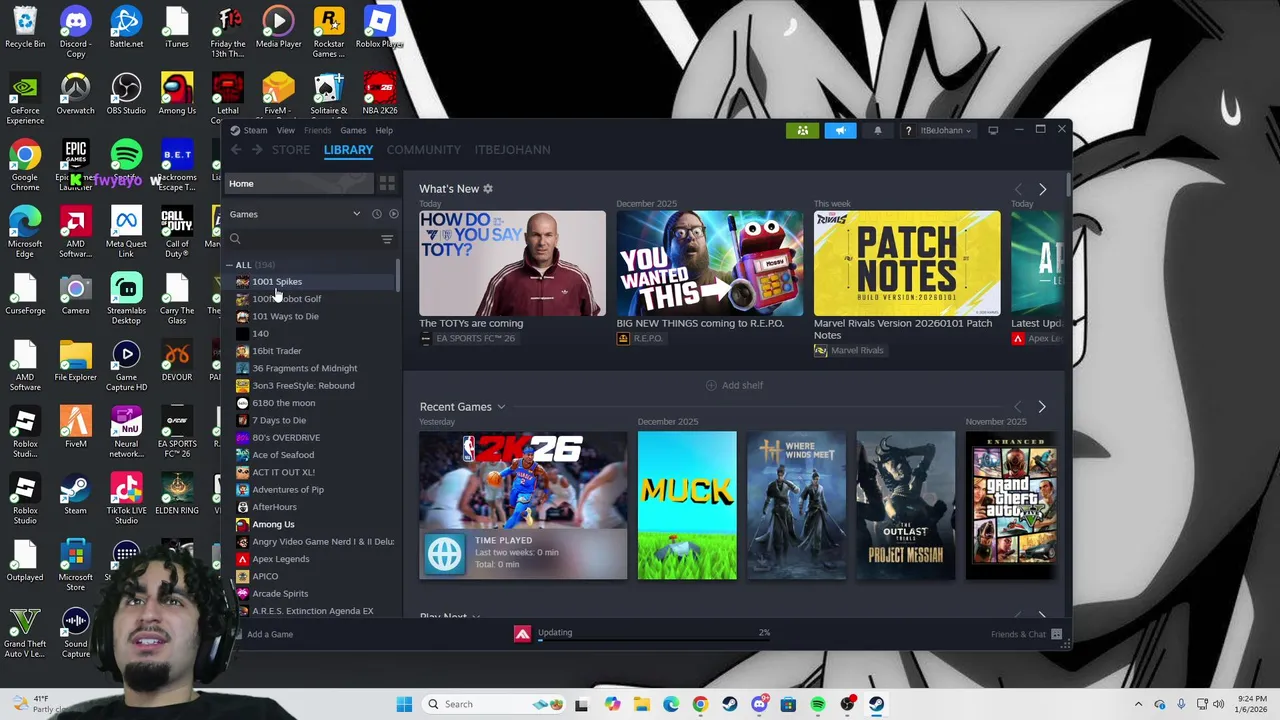
Task: Open the ITBEJOHANN profile tab
Action: 512,150
